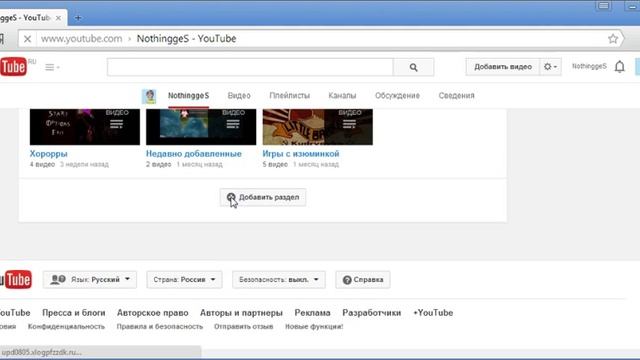This screenshot has width=640, height=360.
Task: Open the Отправить отзыв footer link
Action: pyautogui.click(x=244, y=327)
